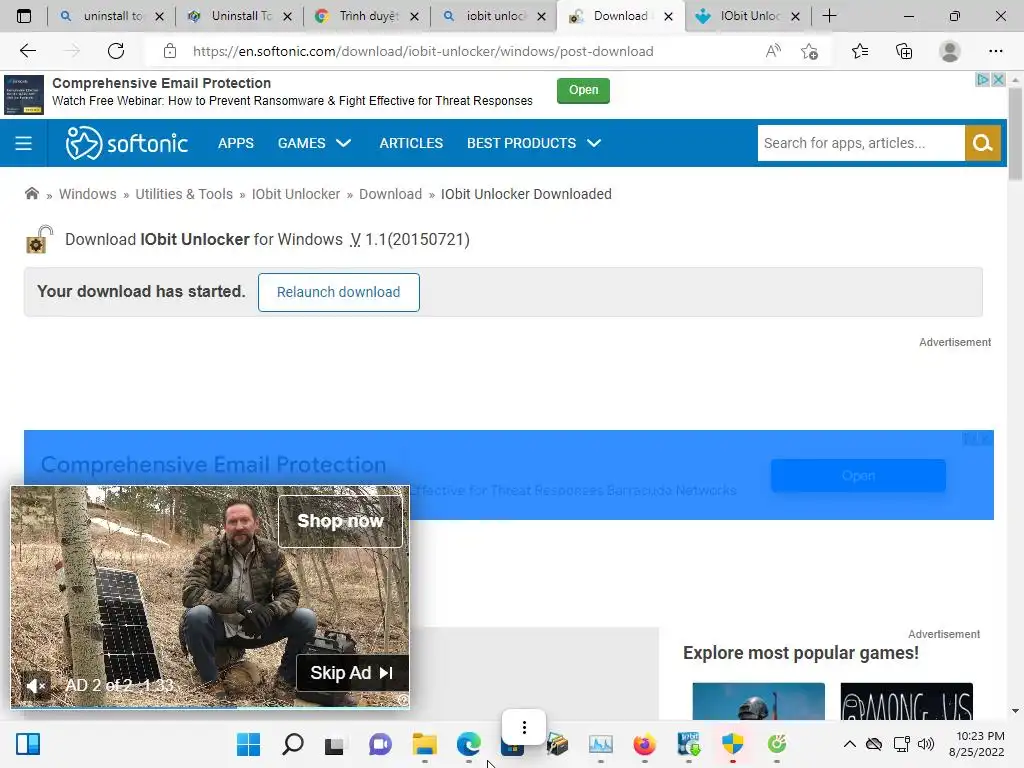Click green Open button in top ad
The height and width of the screenshot is (768, 1024).
583,90
